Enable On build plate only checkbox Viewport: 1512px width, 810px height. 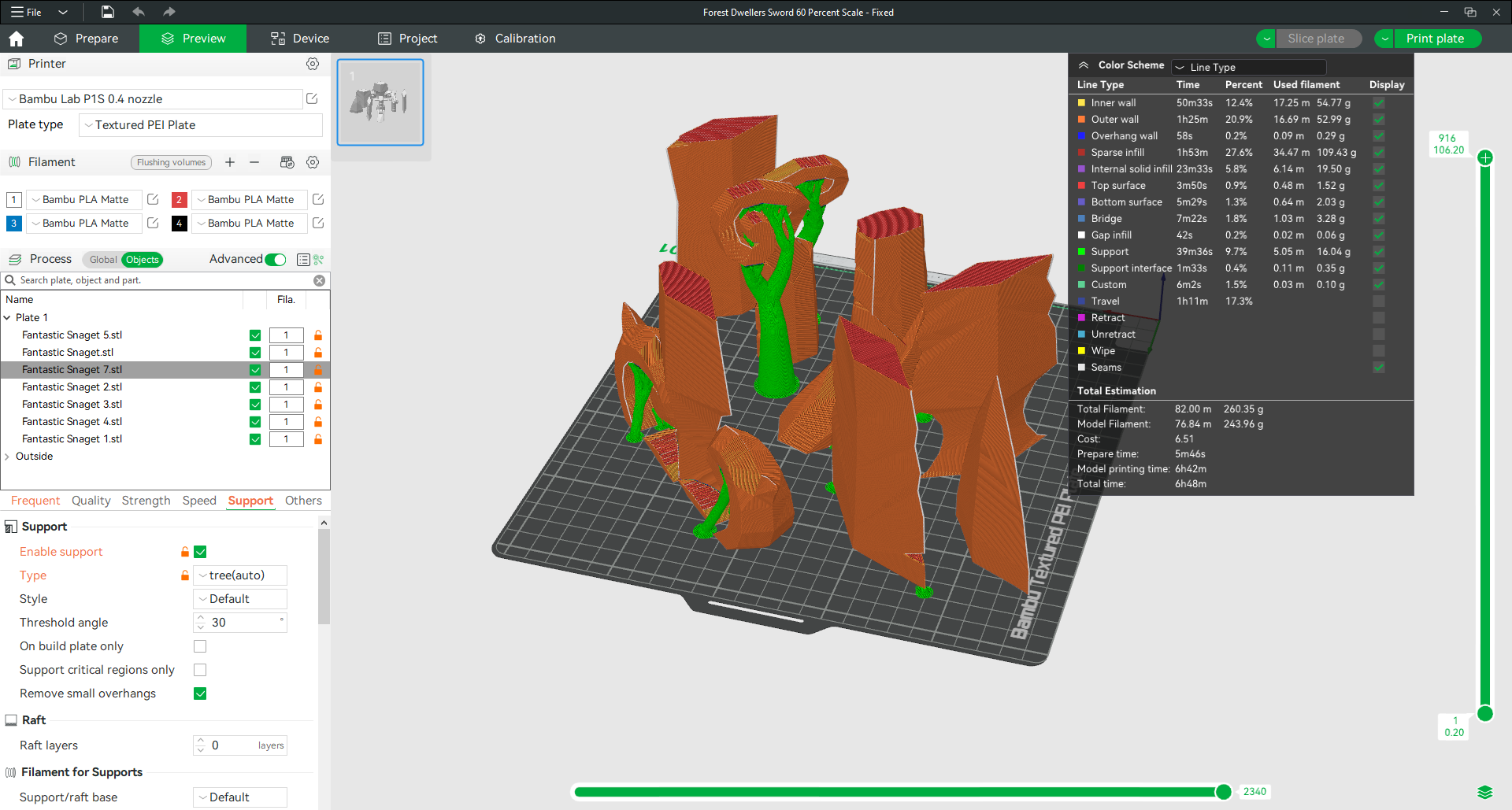(200, 646)
